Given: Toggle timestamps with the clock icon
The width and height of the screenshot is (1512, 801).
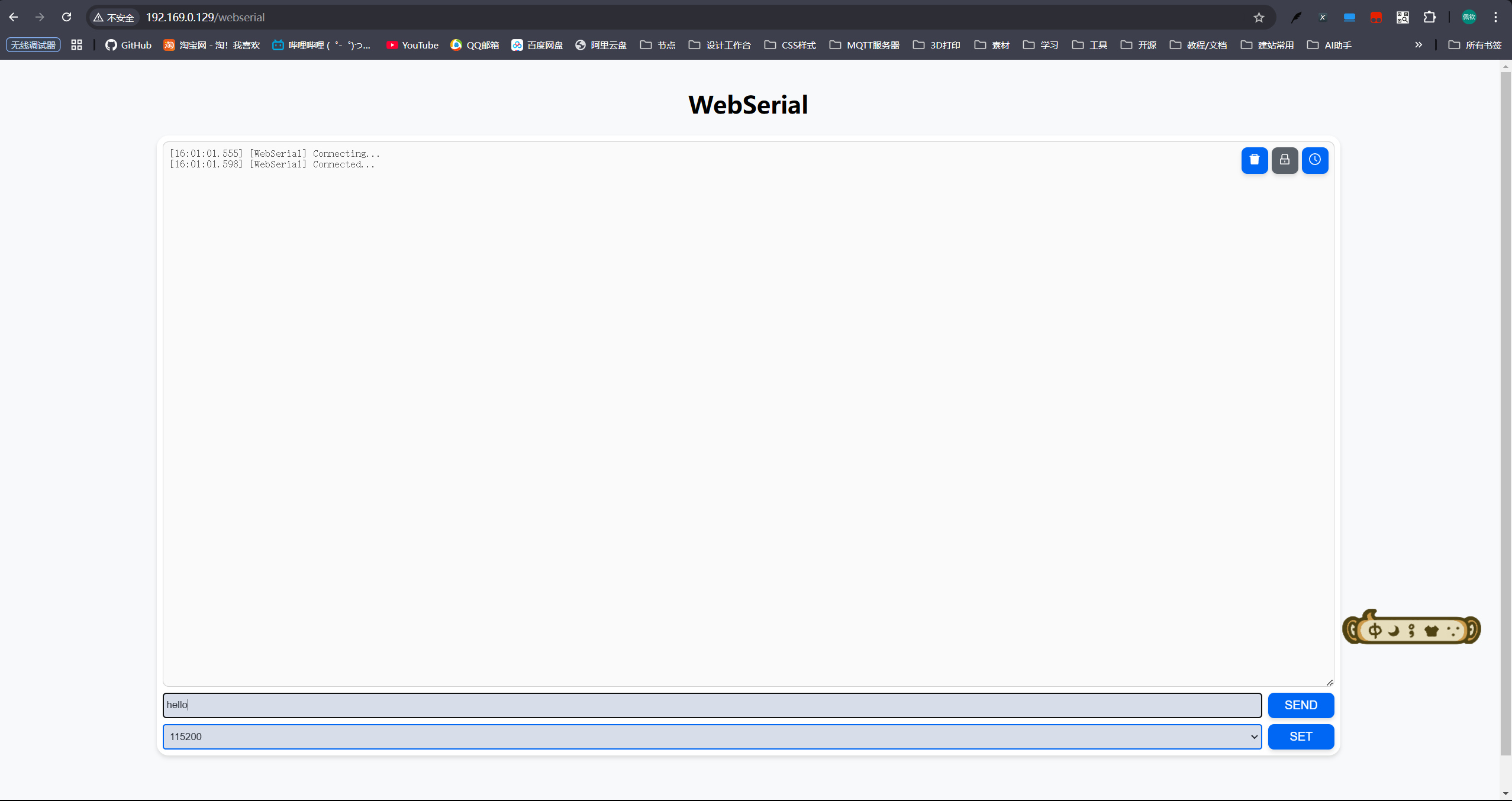Looking at the screenshot, I should (x=1314, y=160).
